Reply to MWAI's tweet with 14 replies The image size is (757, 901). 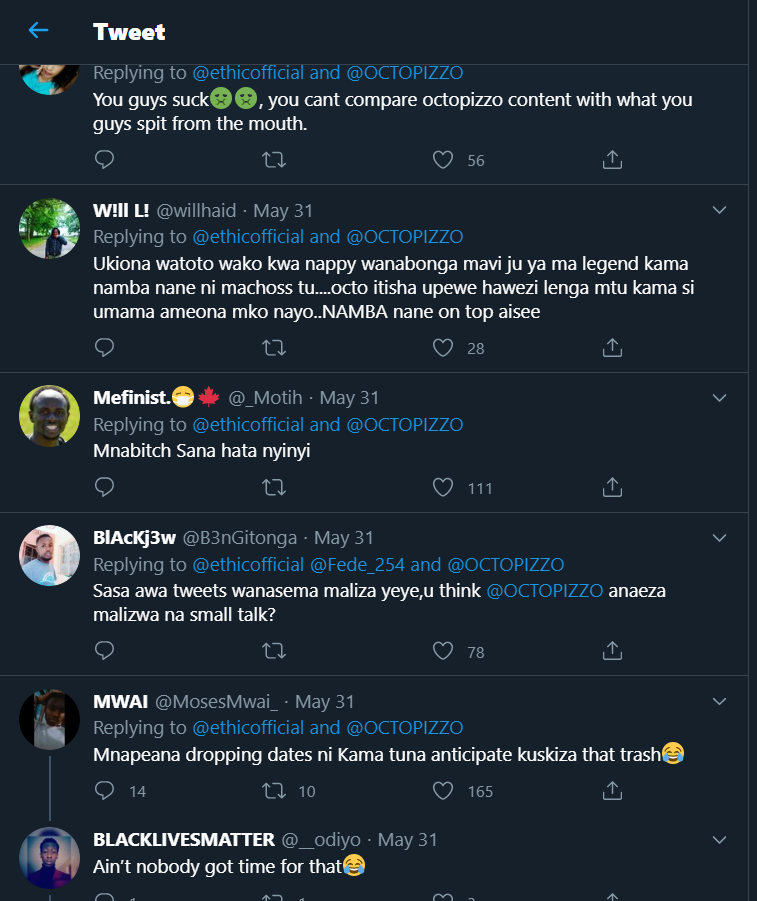click(104, 790)
